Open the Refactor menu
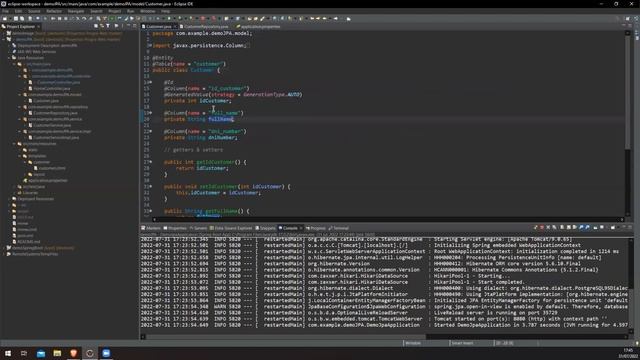The width and height of the screenshot is (640, 360). [54, 11]
